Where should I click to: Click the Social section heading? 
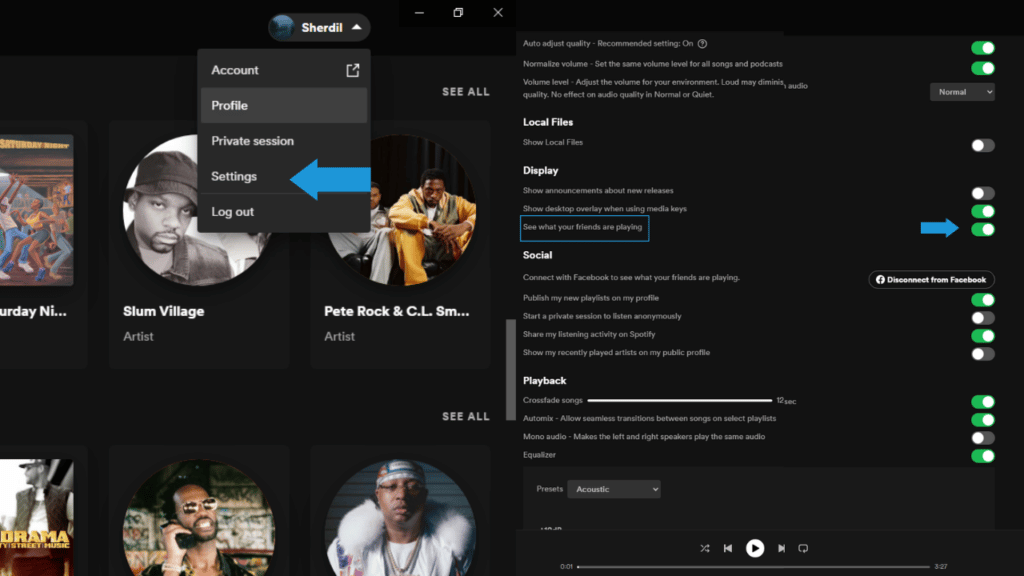(537, 255)
